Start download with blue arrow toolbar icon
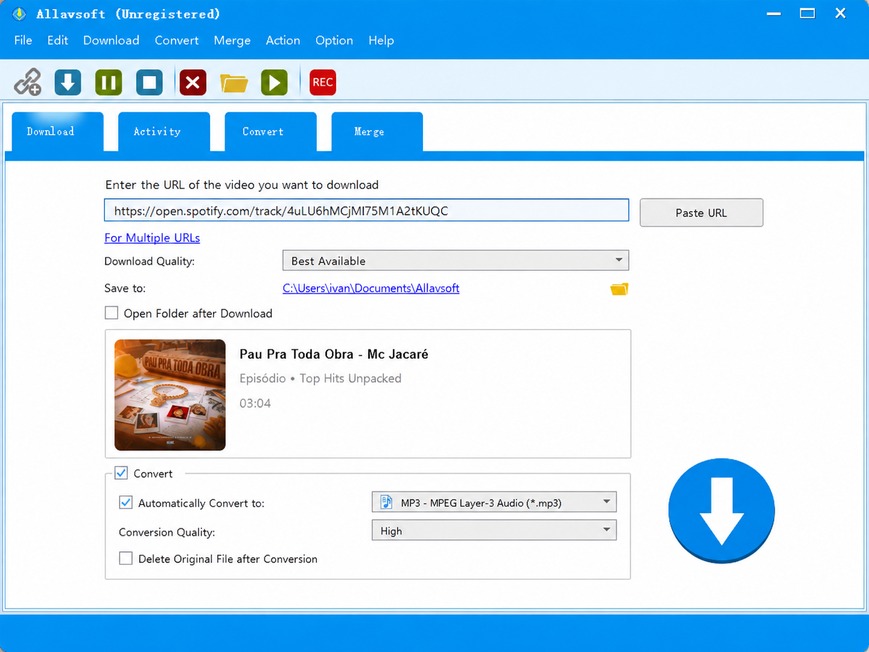 click(68, 82)
